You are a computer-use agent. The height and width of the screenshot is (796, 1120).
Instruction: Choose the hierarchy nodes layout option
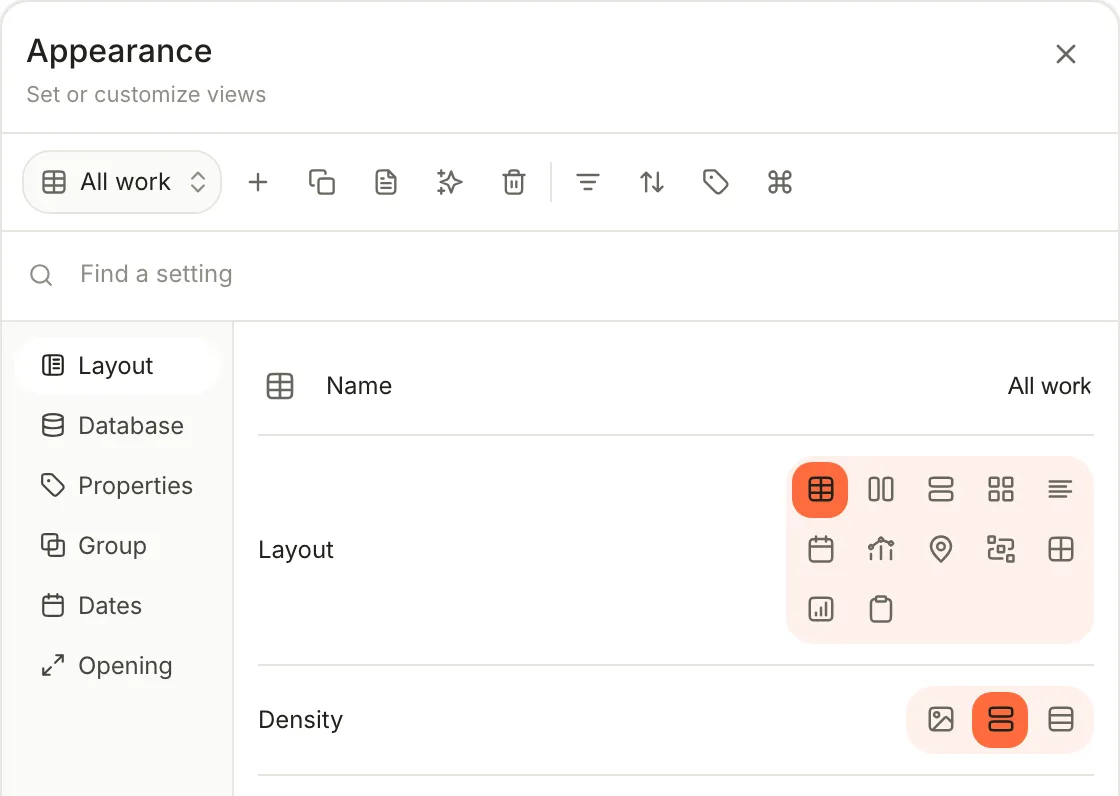point(1001,549)
